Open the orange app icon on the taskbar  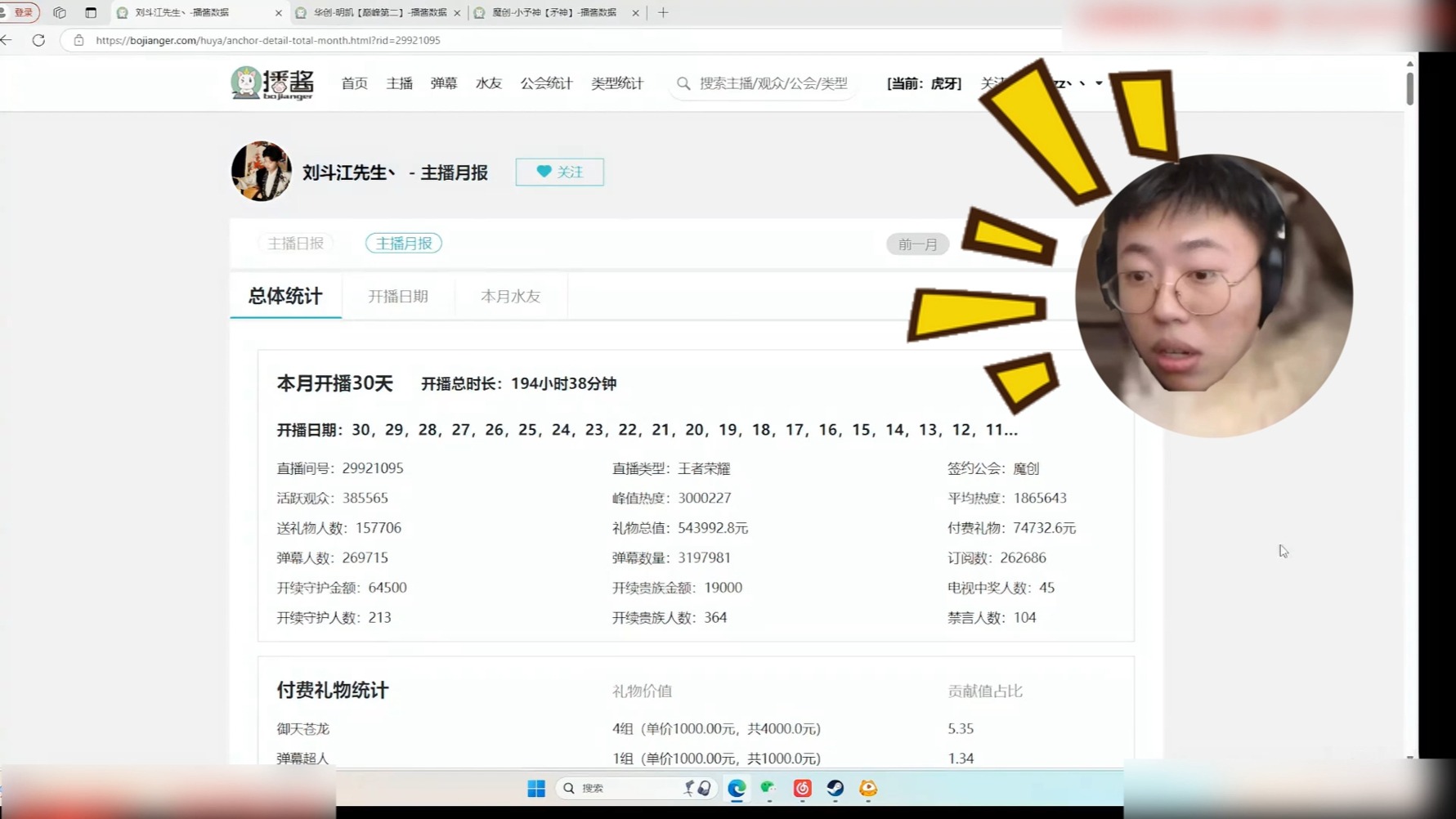(868, 788)
